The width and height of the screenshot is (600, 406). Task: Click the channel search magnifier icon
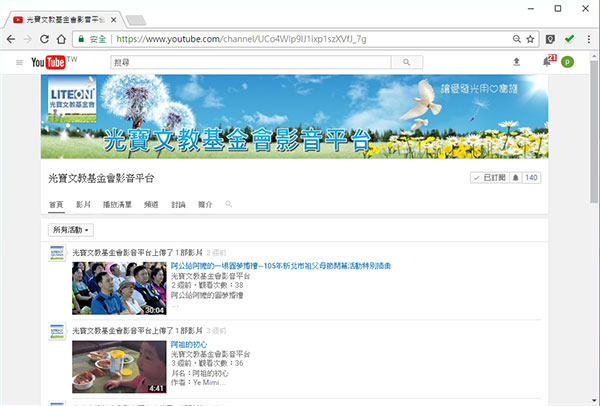pyautogui.click(x=228, y=204)
